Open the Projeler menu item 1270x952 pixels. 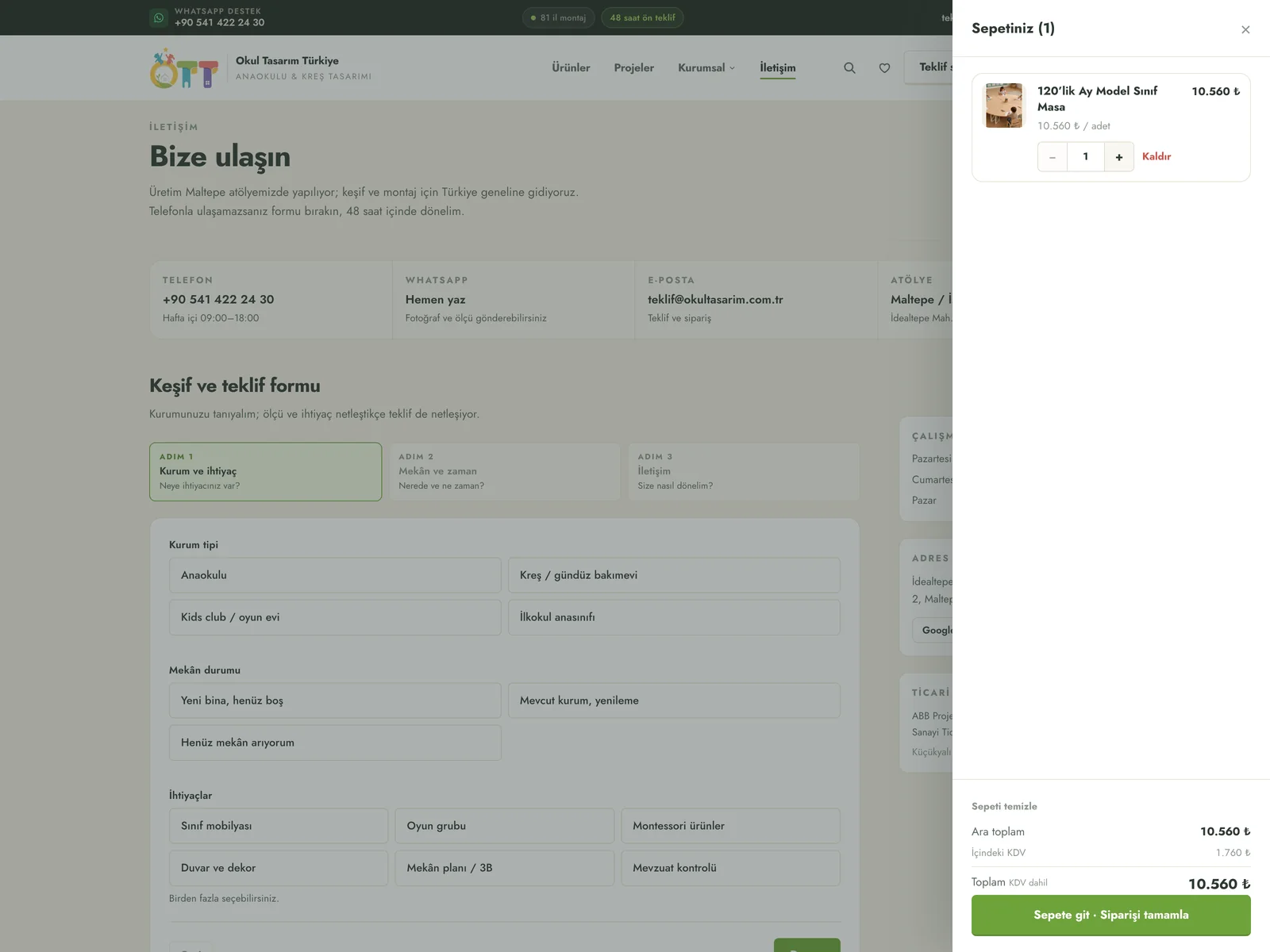pyautogui.click(x=634, y=67)
